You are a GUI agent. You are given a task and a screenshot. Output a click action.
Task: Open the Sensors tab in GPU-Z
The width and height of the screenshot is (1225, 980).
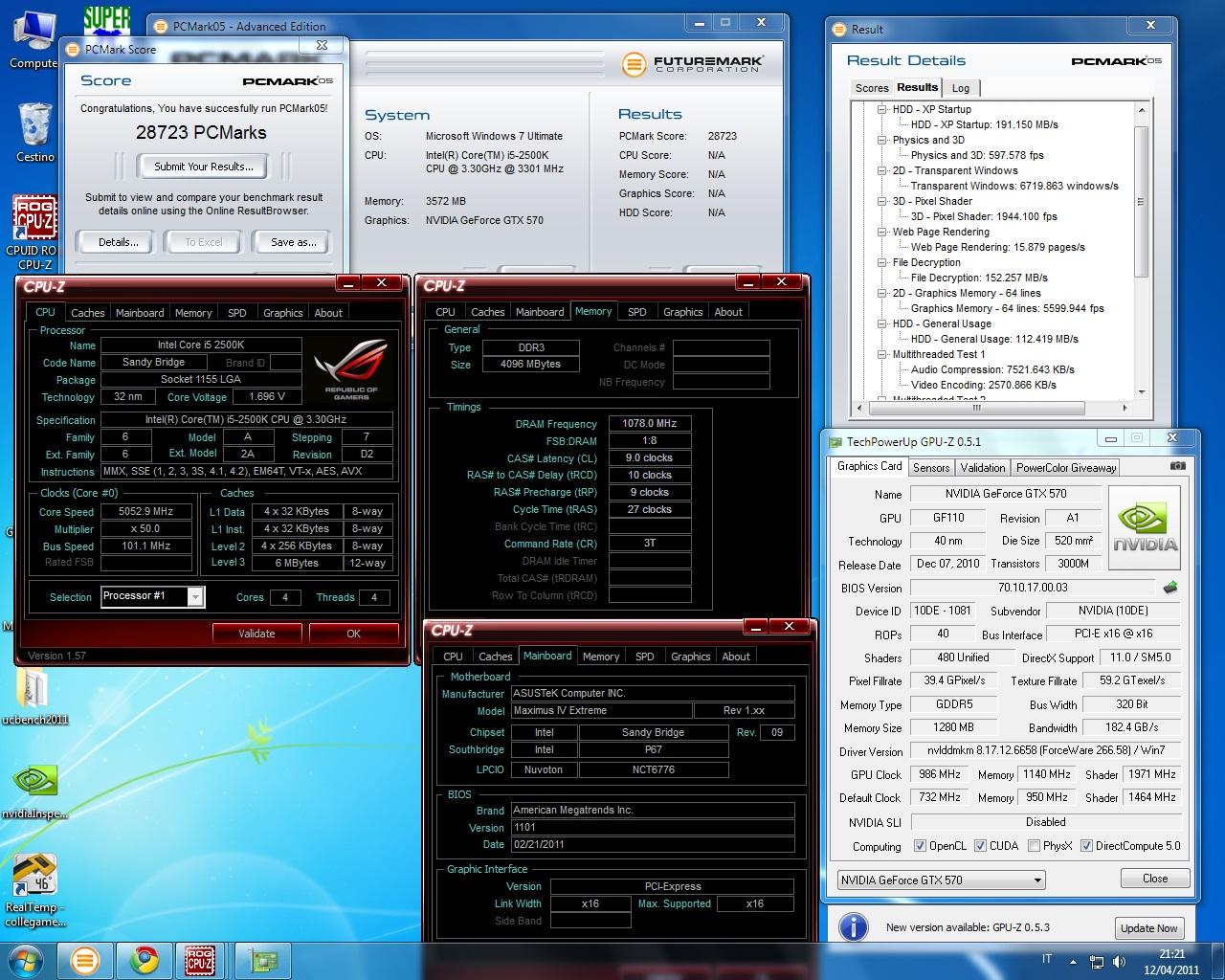931,468
